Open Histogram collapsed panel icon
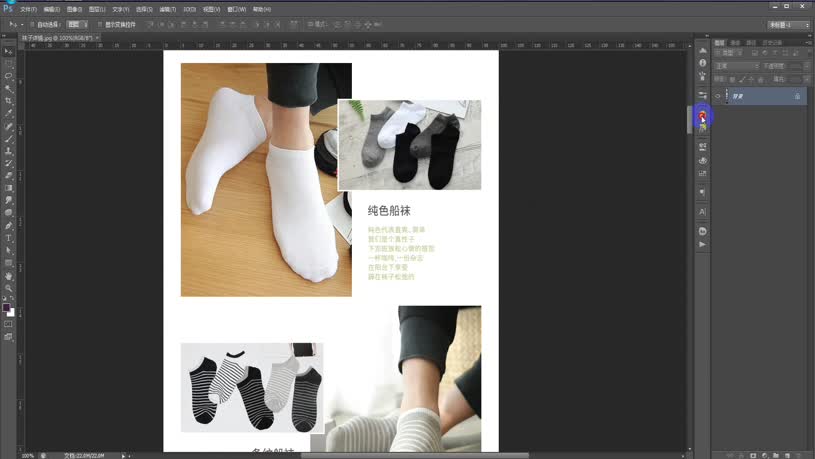This screenshot has height=459, width=815. coord(702,50)
